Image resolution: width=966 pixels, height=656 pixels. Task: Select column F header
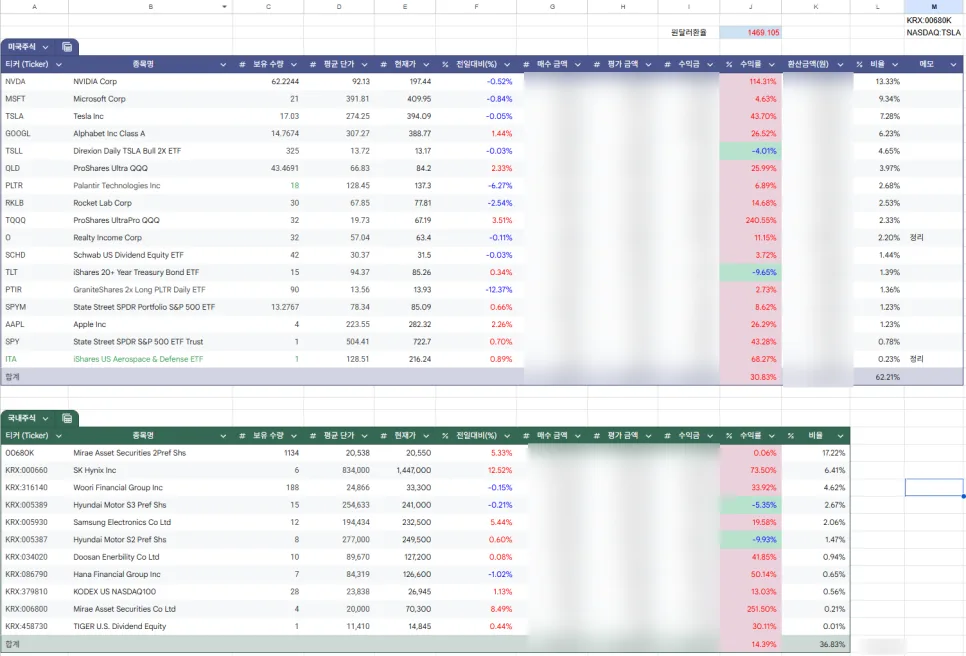(x=476, y=7)
